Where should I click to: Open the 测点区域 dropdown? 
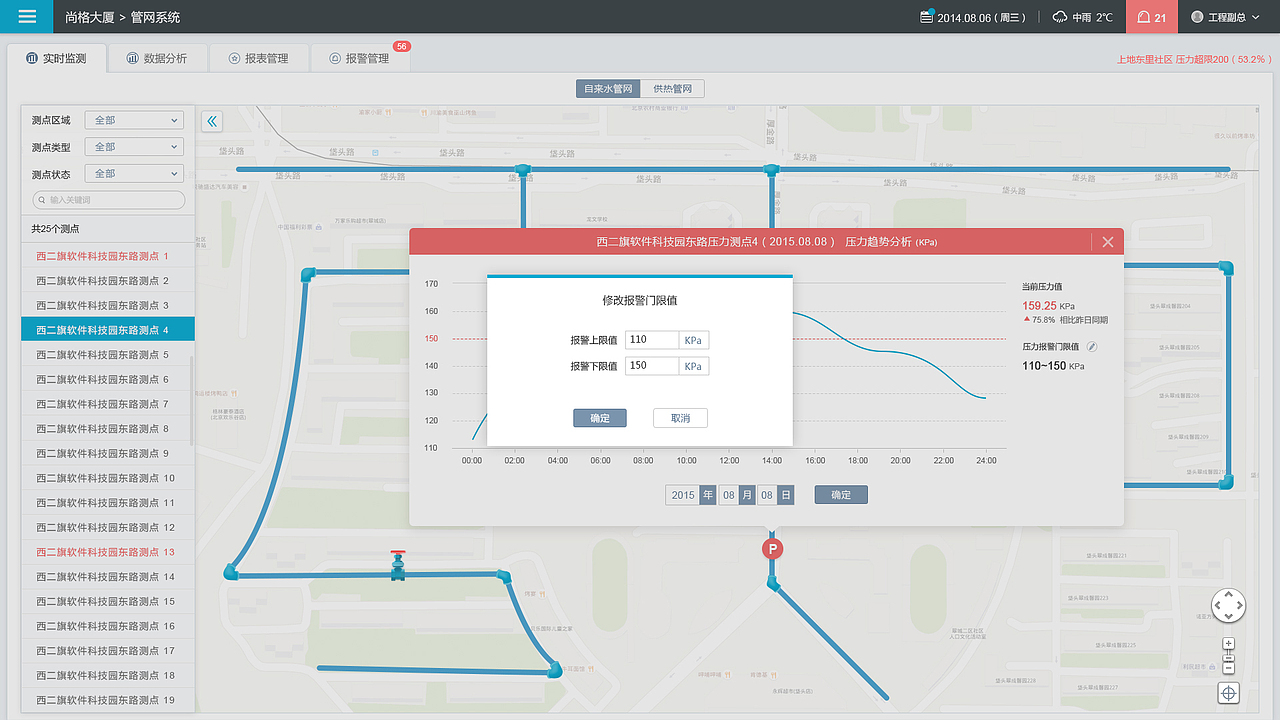coord(135,120)
